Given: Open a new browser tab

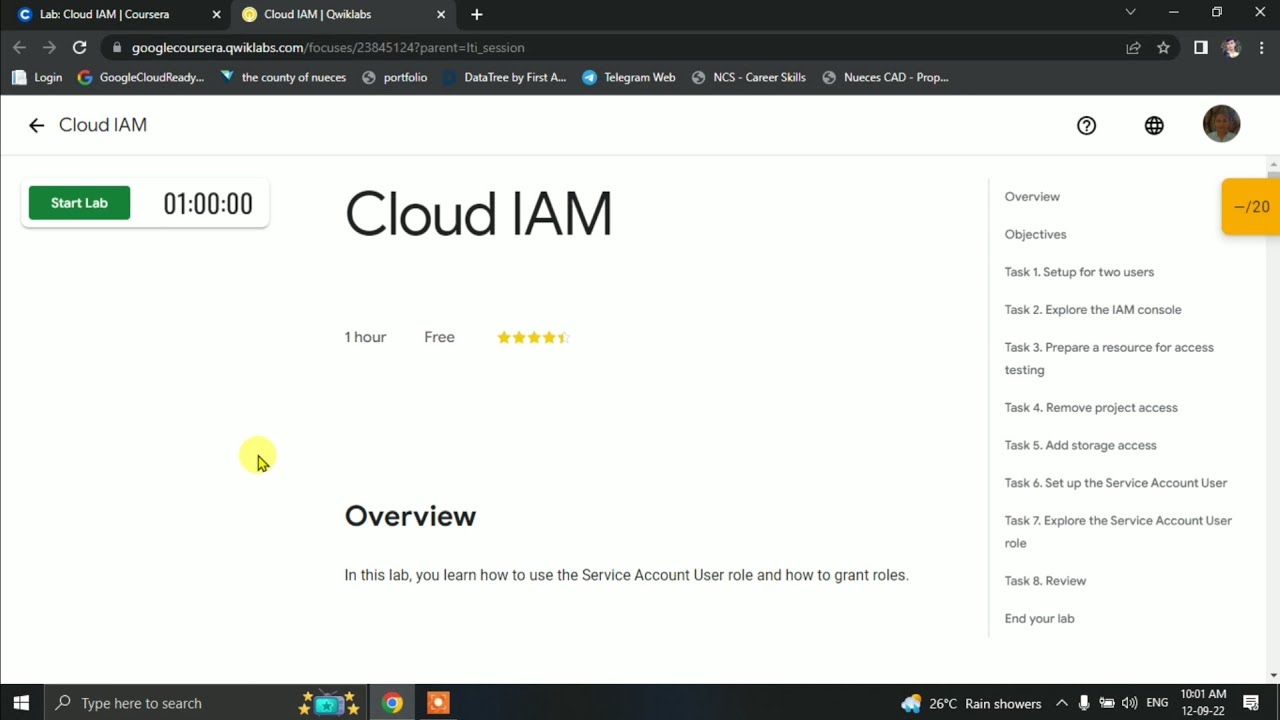Looking at the screenshot, I should click(477, 14).
